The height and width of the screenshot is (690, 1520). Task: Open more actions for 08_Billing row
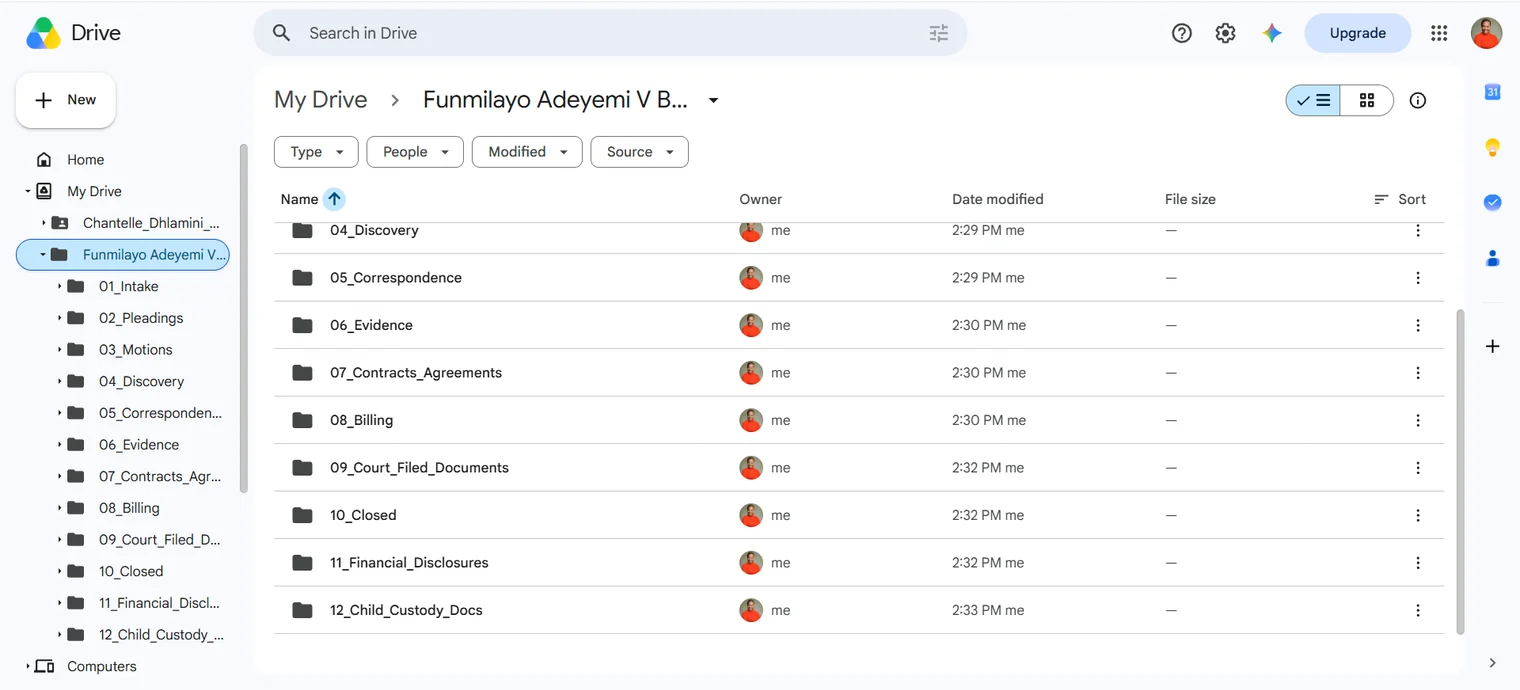(x=1417, y=420)
